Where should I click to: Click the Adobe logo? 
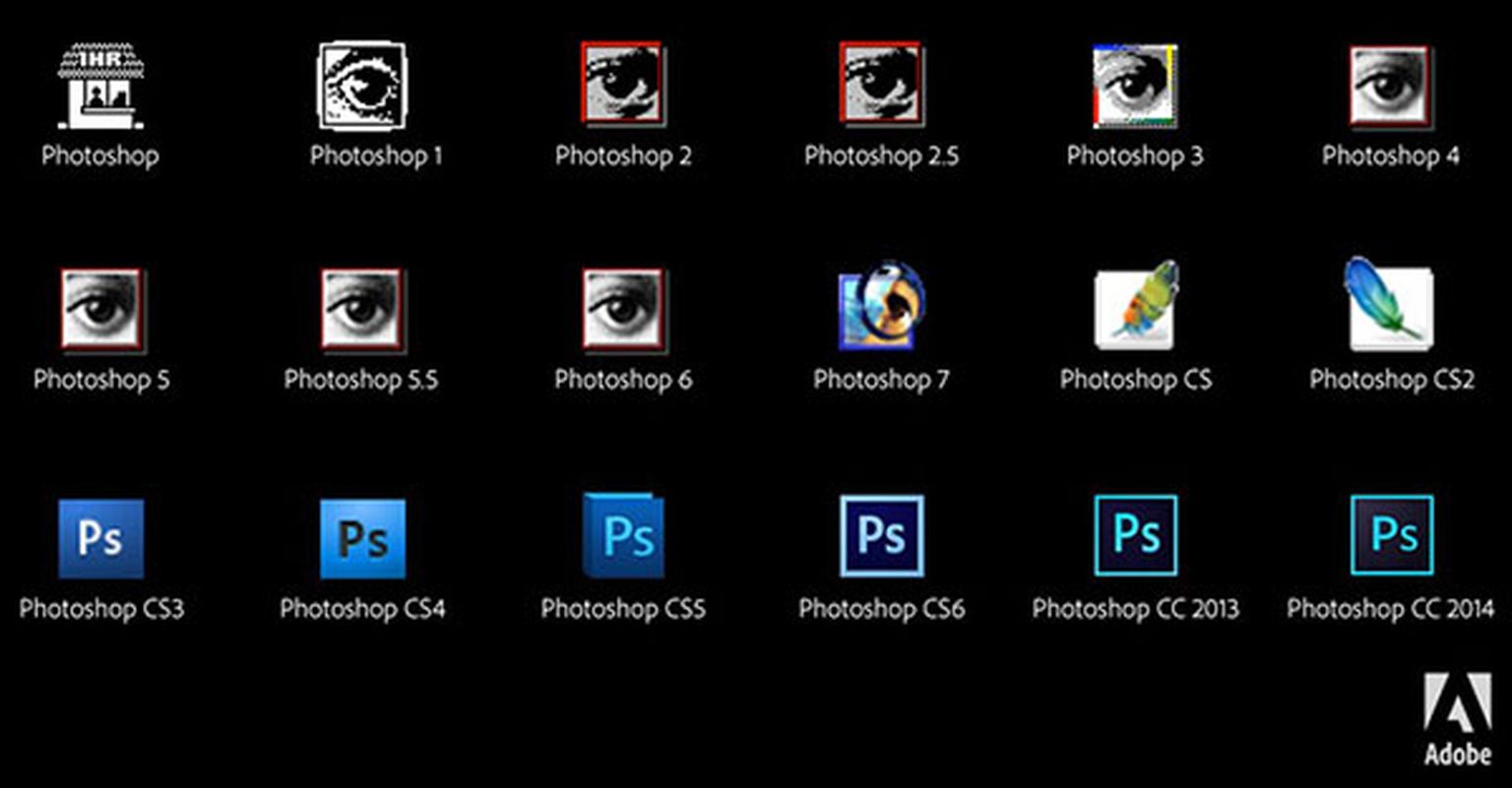tap(1458, 720)
